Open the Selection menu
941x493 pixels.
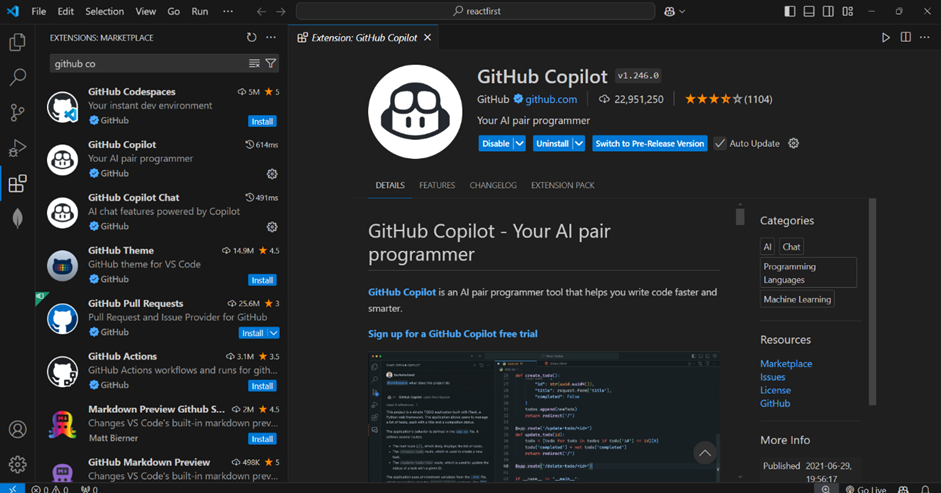104,11
